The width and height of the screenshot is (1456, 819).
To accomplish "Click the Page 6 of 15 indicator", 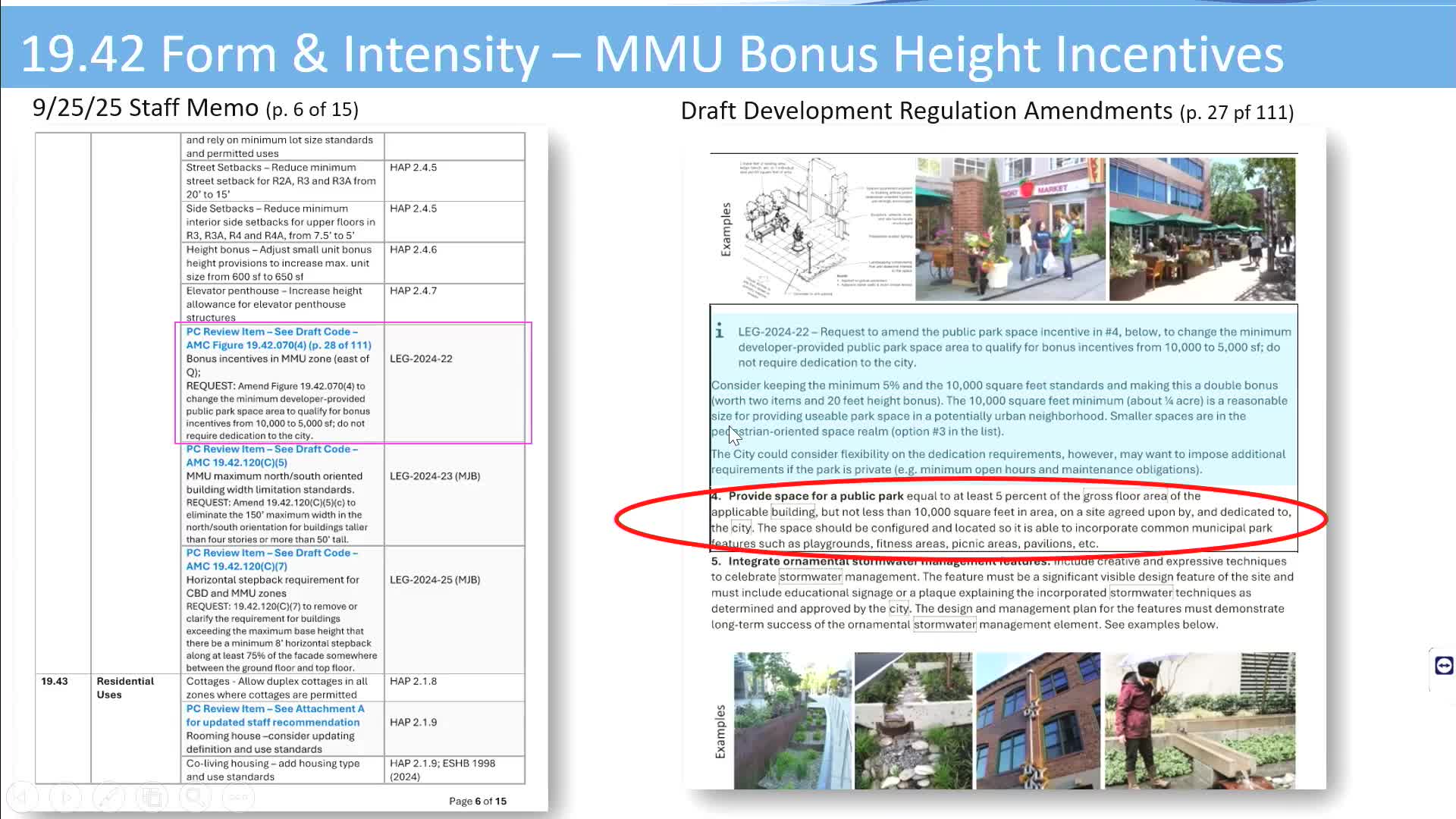I will click(x=478, y=800).
